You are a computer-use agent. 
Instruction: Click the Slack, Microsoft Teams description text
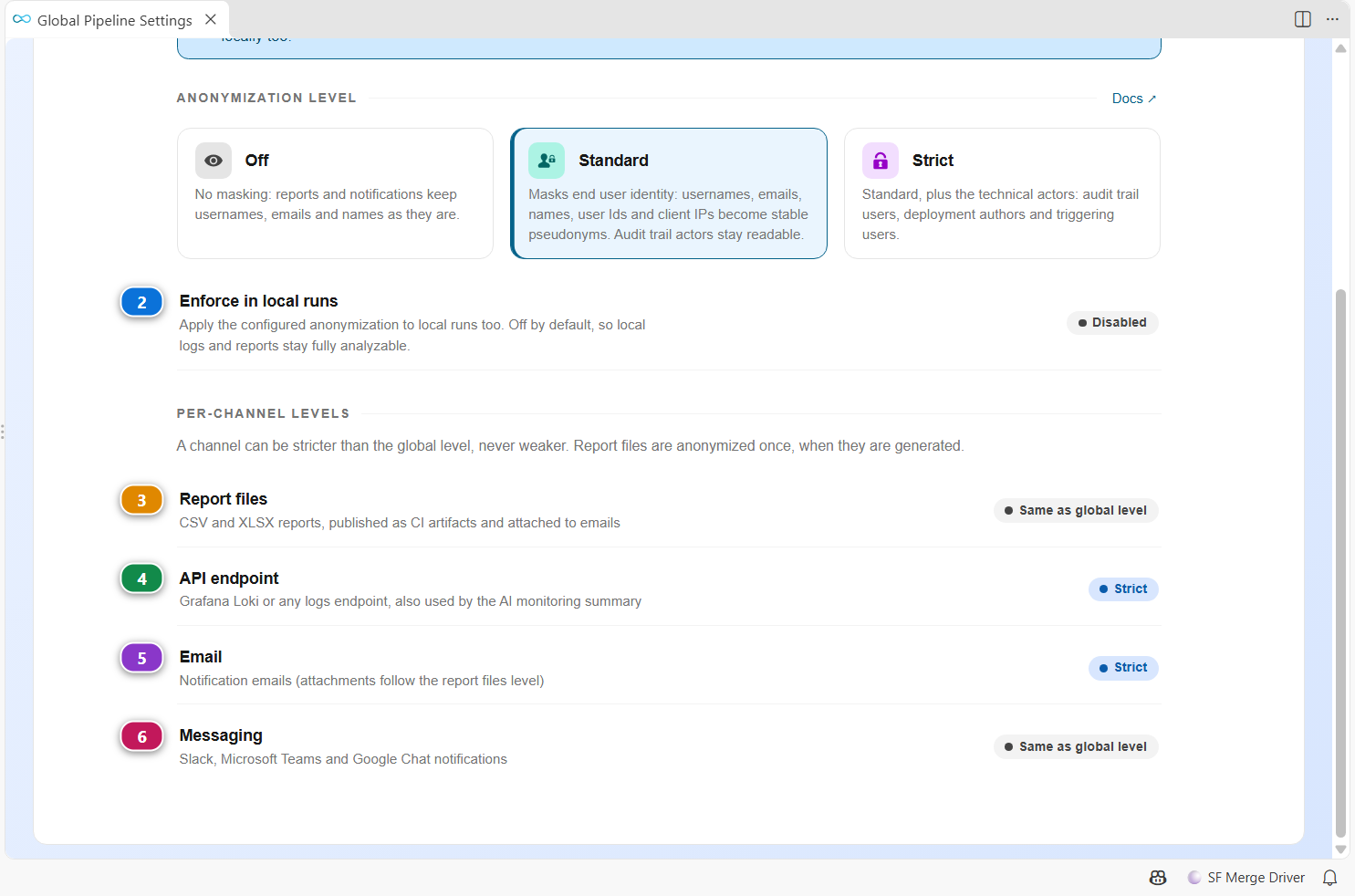click(343, 759)
